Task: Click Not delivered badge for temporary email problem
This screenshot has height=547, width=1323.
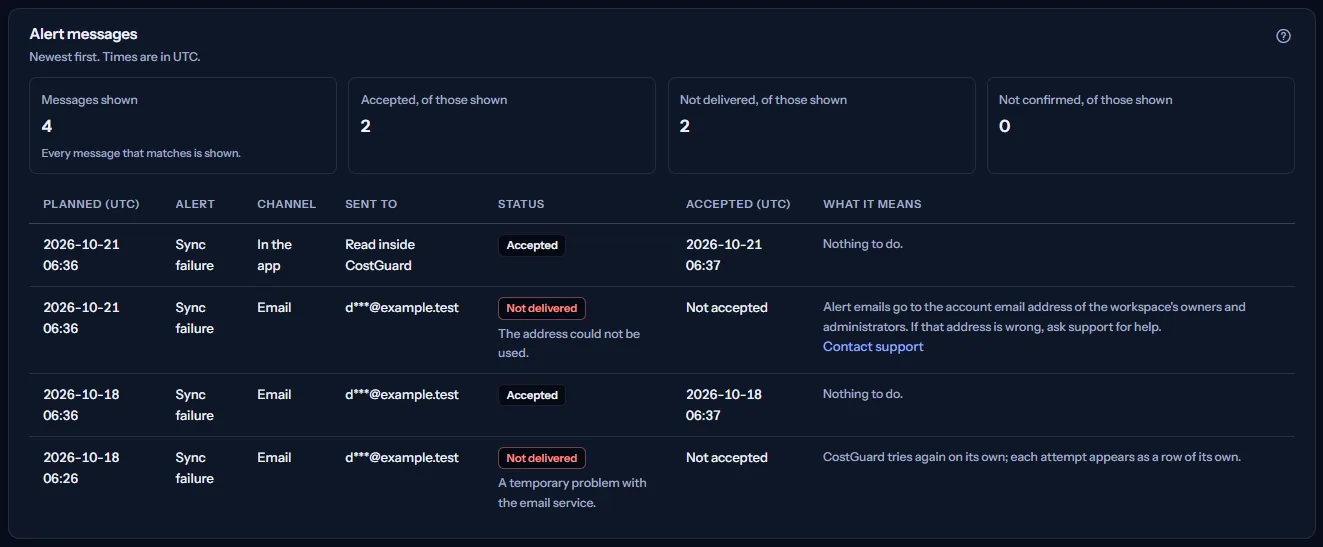Action: 542,458
